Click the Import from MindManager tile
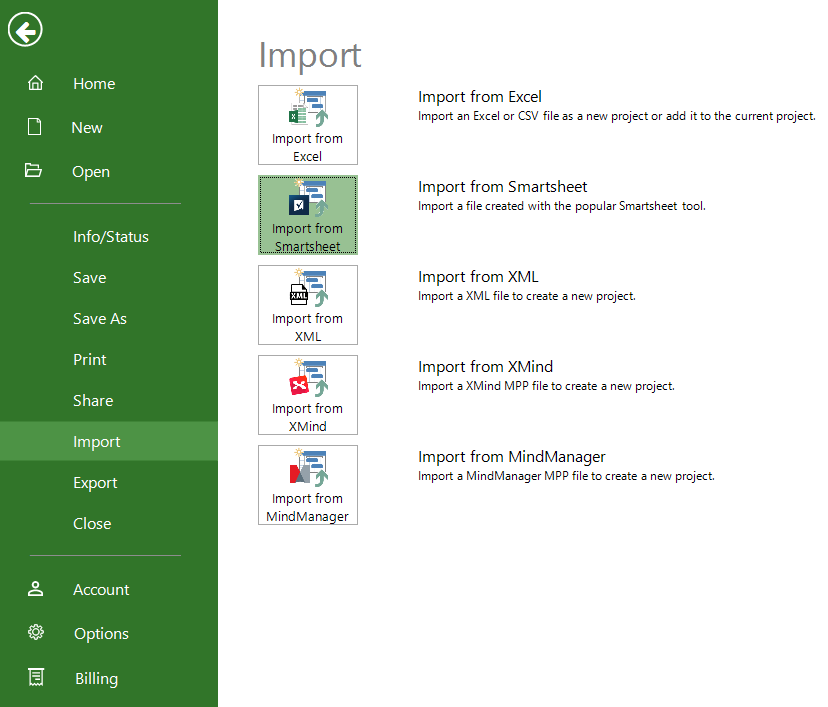 pos(308,485)
